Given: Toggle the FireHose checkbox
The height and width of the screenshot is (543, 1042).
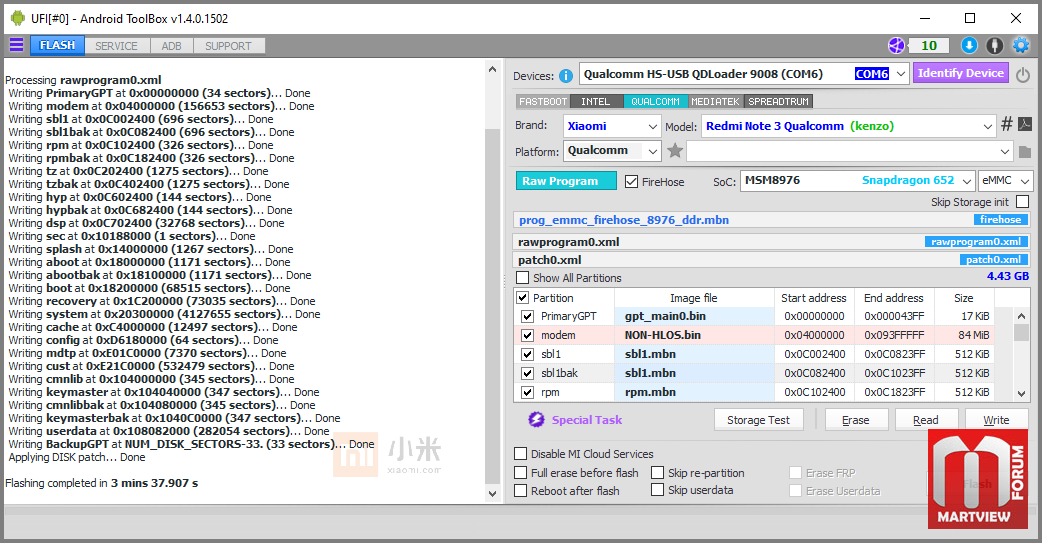Looking at the screenshot, I should (632, 181).
